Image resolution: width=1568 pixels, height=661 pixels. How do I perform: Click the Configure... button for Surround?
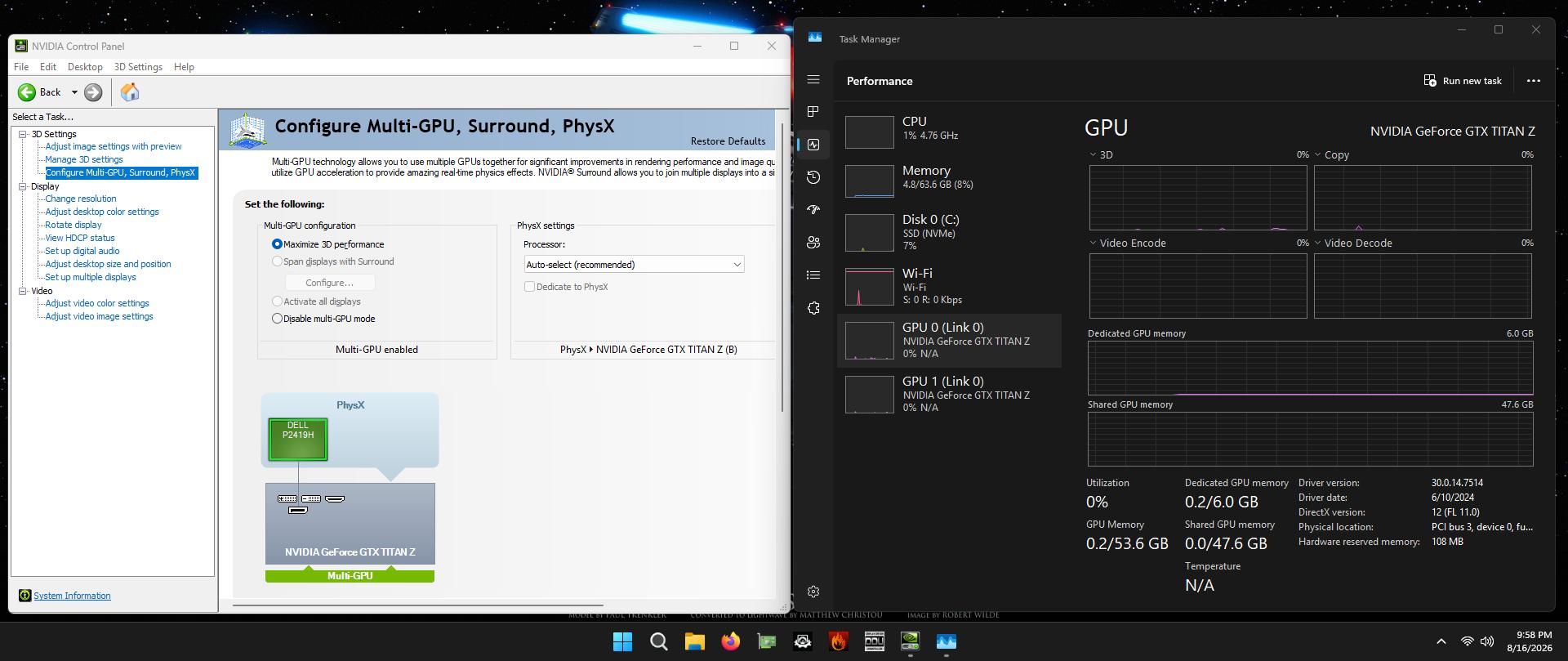(330, 283)
